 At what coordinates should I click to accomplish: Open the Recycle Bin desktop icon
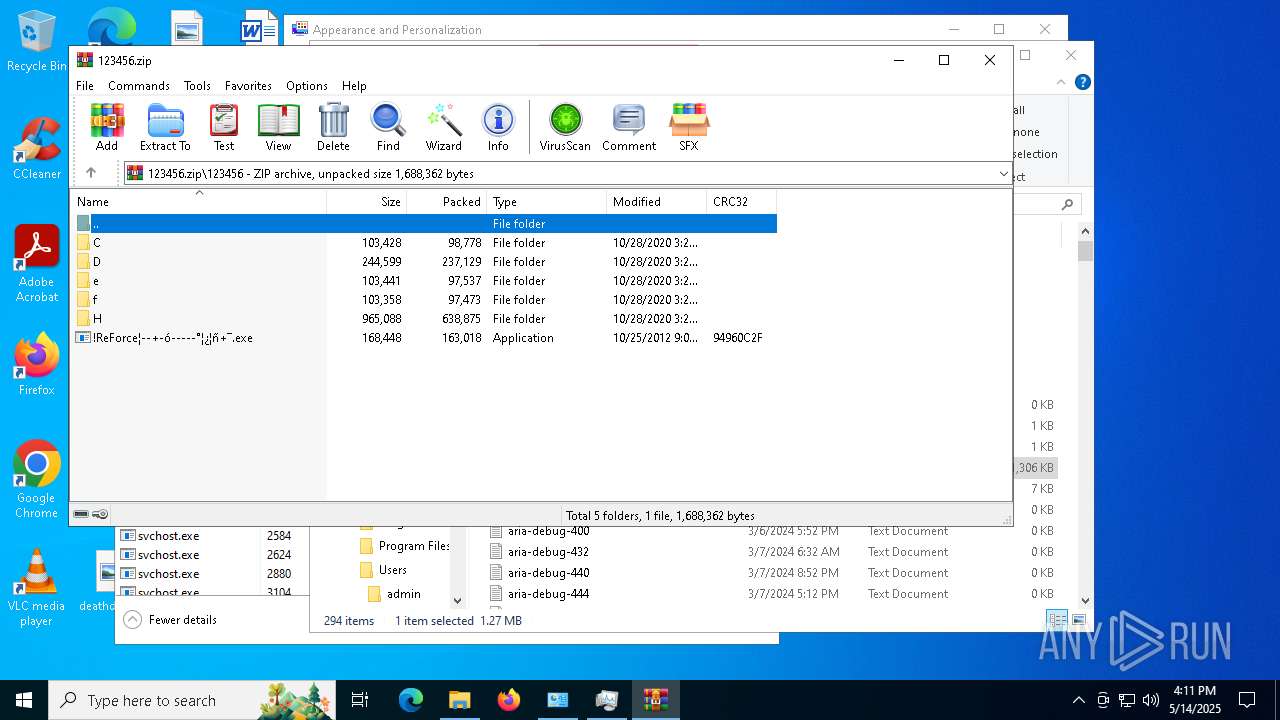(x=37, y=42)
